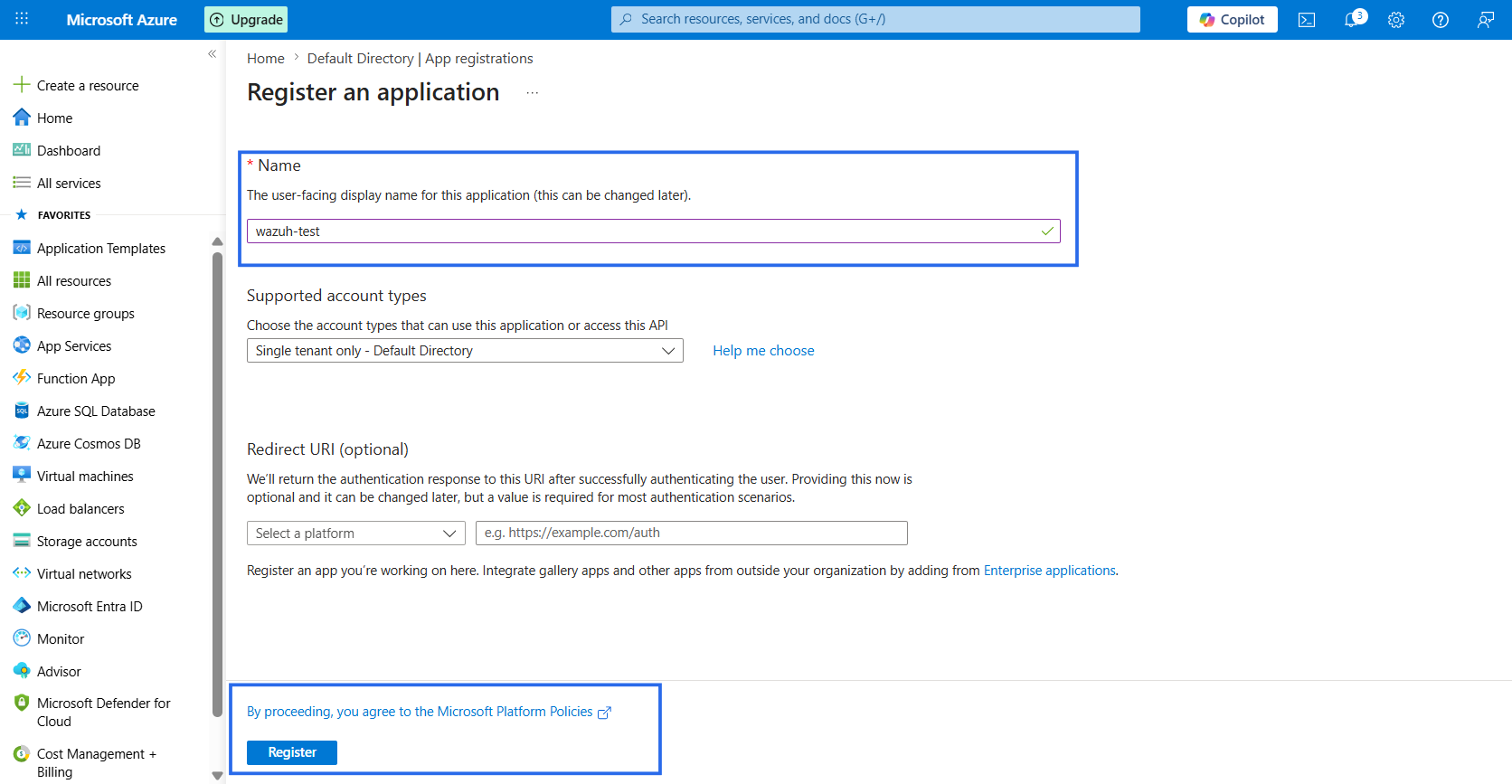Click the All resources grid icon
This screenshot has height=784, width=1512.
(22, 280)
